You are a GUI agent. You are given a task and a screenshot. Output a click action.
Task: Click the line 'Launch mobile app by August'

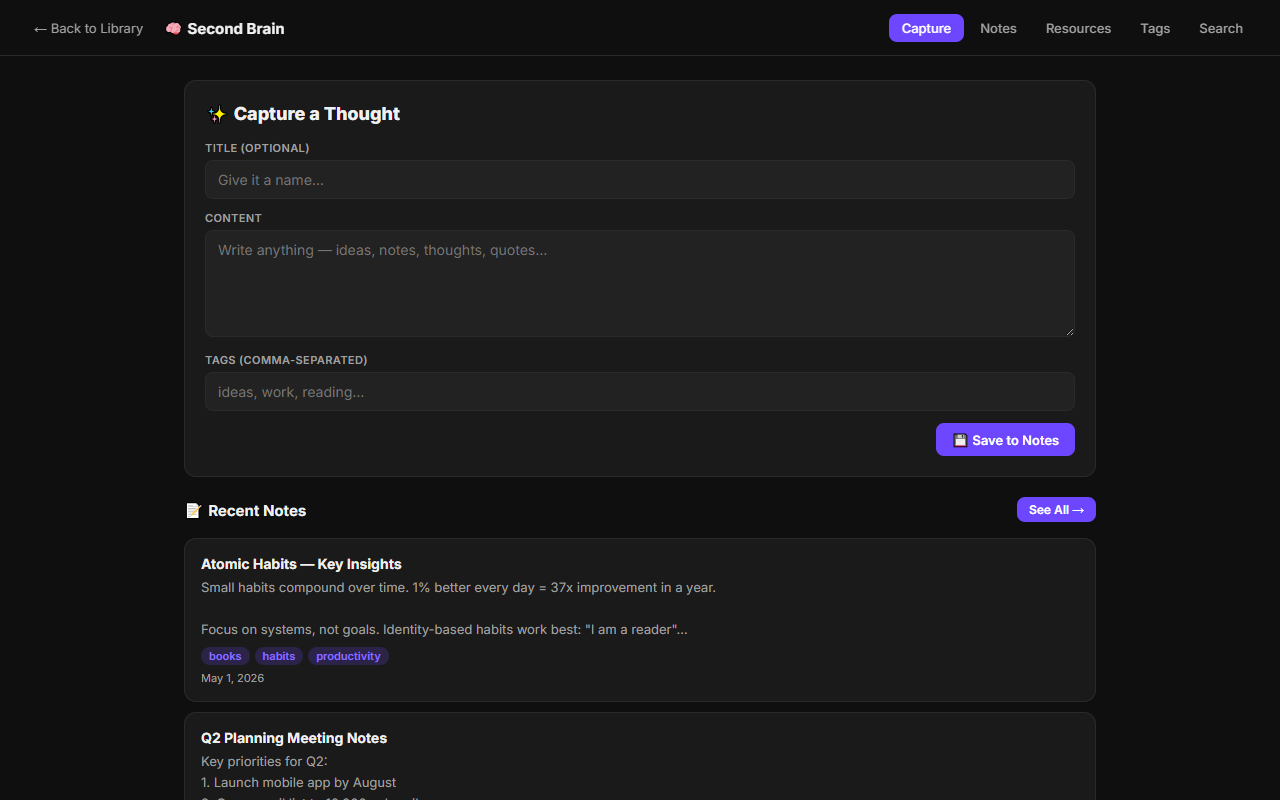coord(298,782)
